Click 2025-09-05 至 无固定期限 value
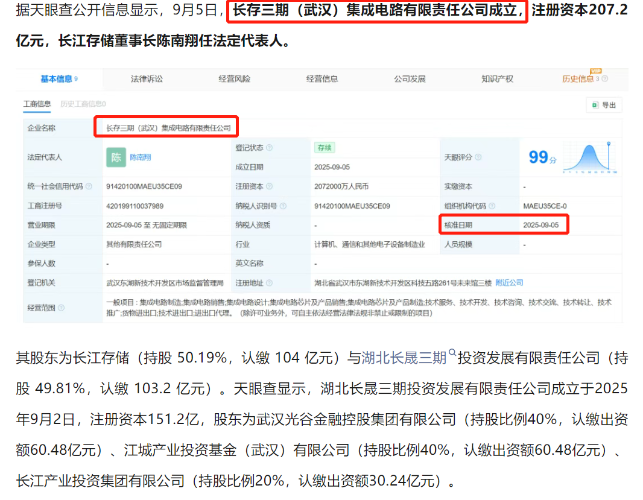The image size is (643, 500). point(146,225)
